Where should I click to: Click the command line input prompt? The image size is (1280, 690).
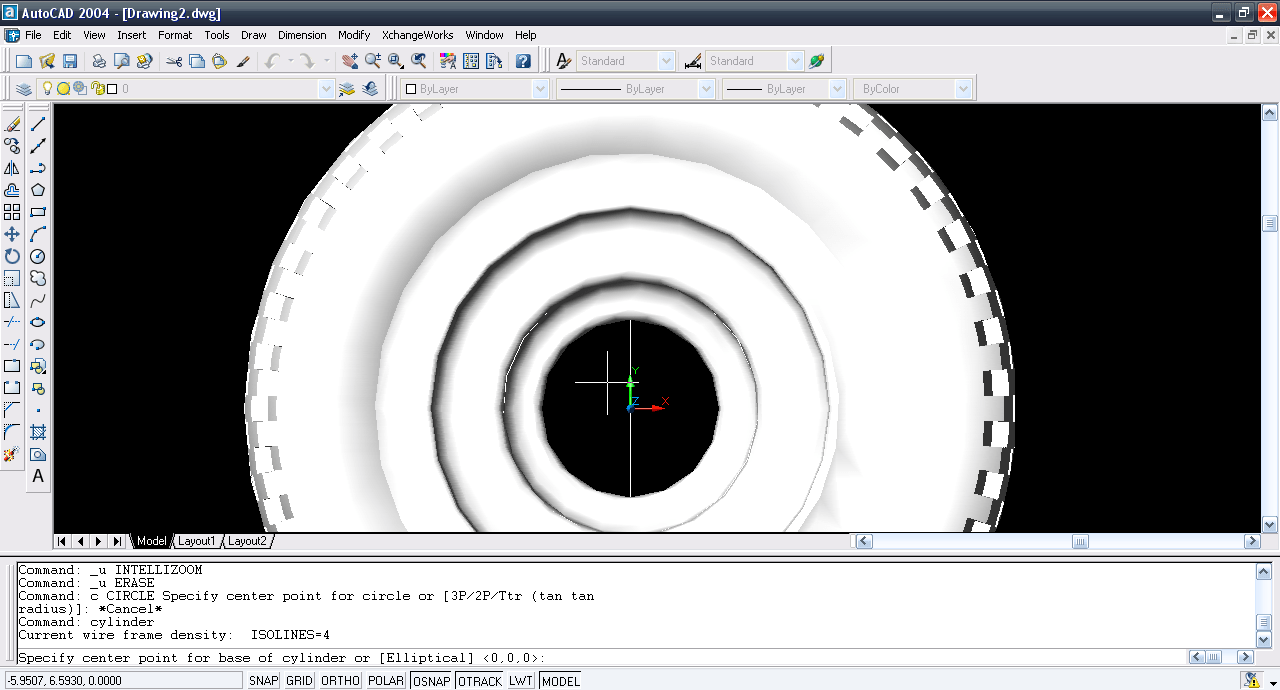click(600, 658)
